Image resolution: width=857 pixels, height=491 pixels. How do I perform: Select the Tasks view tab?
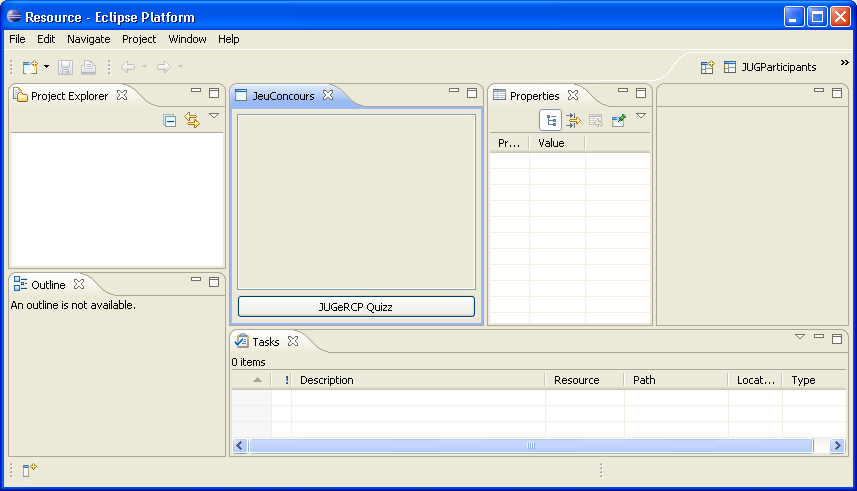point(265,341)
